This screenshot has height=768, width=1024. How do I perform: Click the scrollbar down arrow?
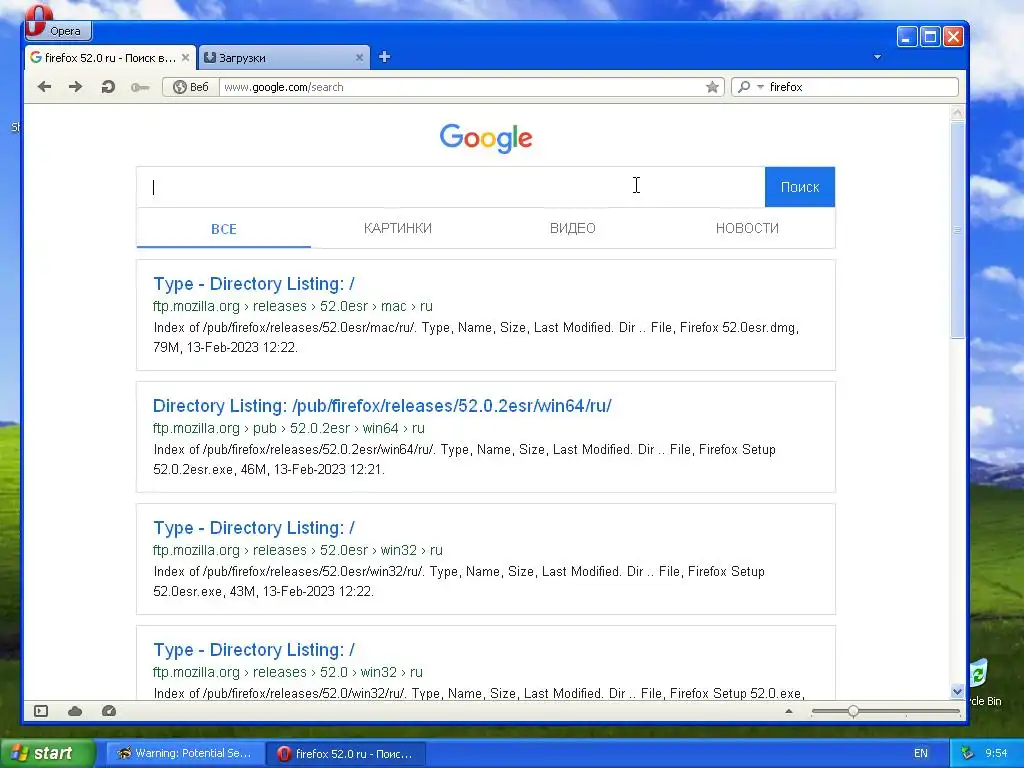[957, 691]
